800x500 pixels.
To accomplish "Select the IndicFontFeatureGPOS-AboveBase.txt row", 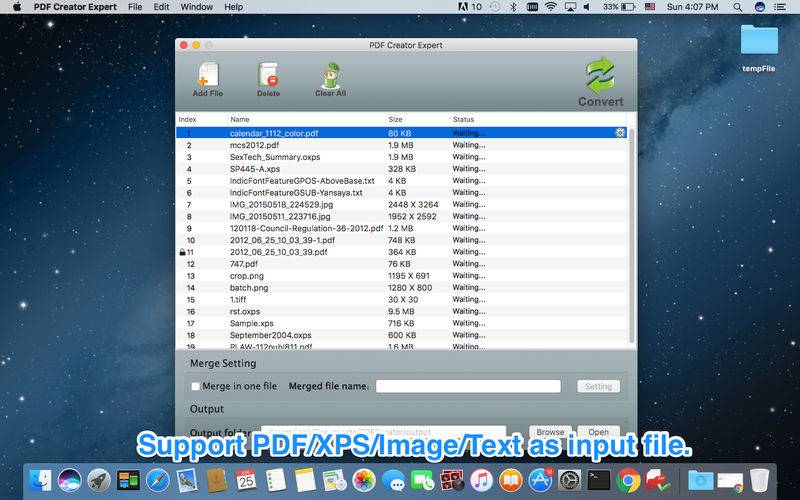I will [402, 181].
